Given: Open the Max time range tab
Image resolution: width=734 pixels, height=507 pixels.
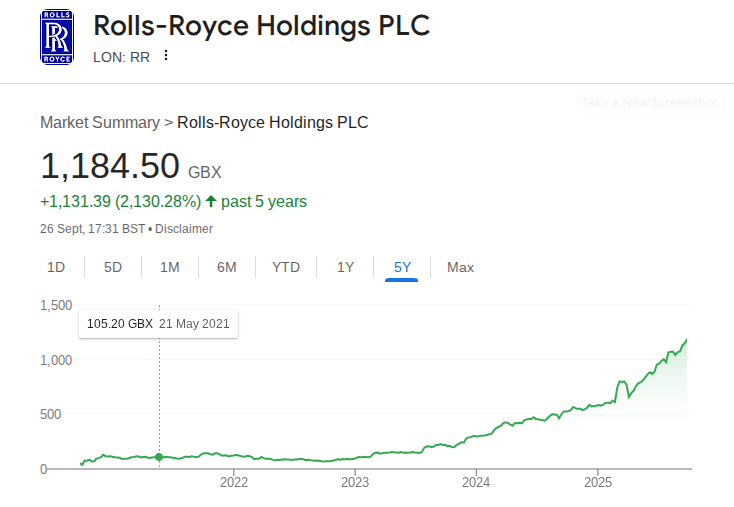Looking at the screenshot, I should (x=460, y=267).
